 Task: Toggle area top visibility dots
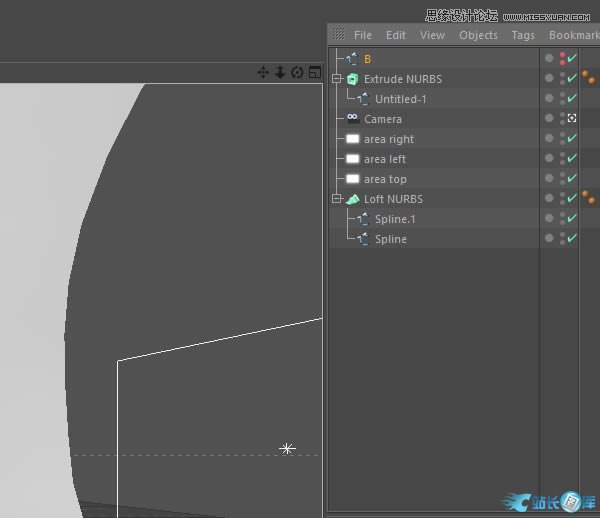coord(562,178)
